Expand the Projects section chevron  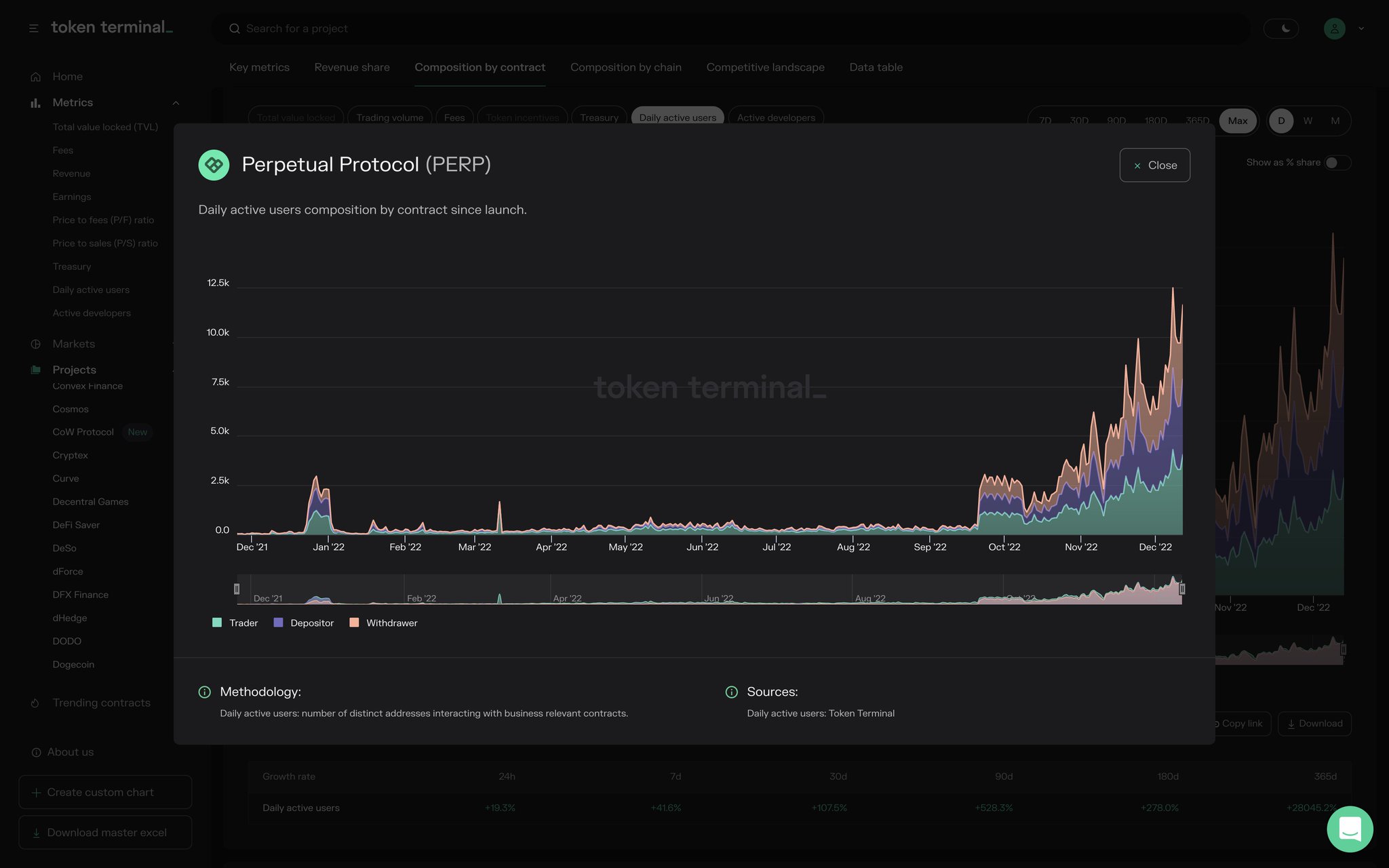pos(175,370)
